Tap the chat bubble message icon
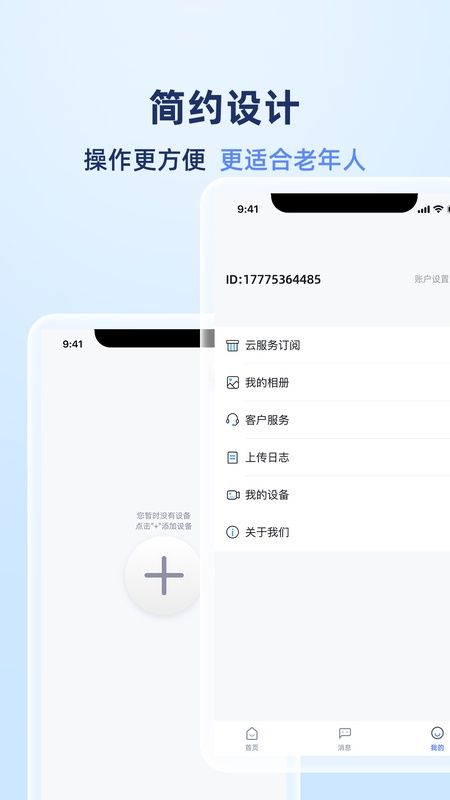Viewport: 450px width, 800px height. (345, 734)
